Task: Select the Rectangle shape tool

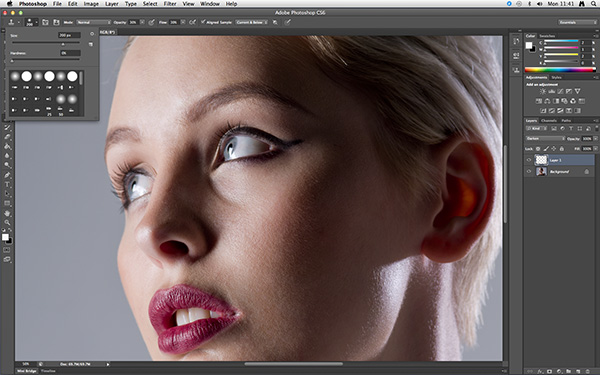Action: point(7,203)
